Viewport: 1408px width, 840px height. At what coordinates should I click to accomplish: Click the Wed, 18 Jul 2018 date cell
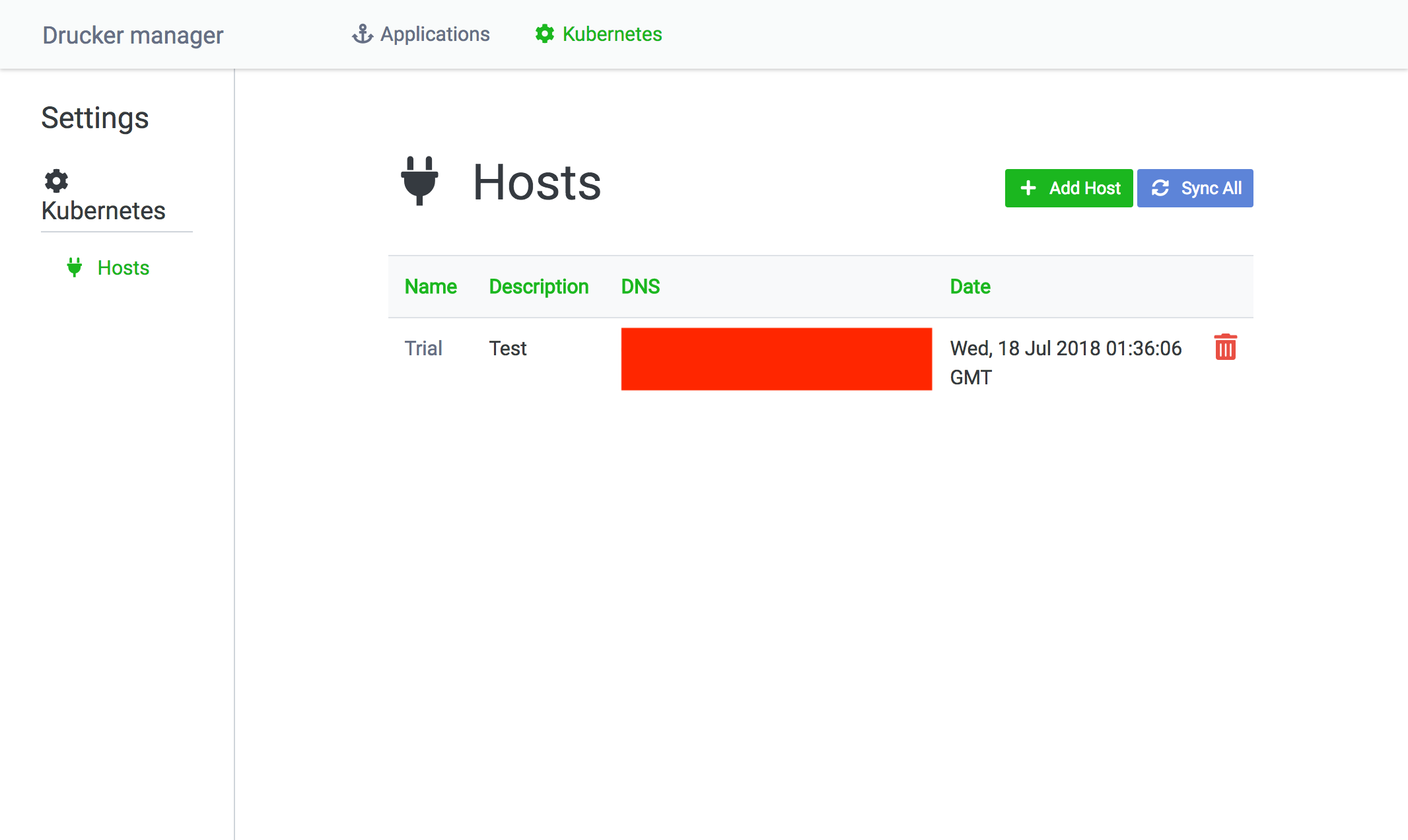(x=1066, y=363)
